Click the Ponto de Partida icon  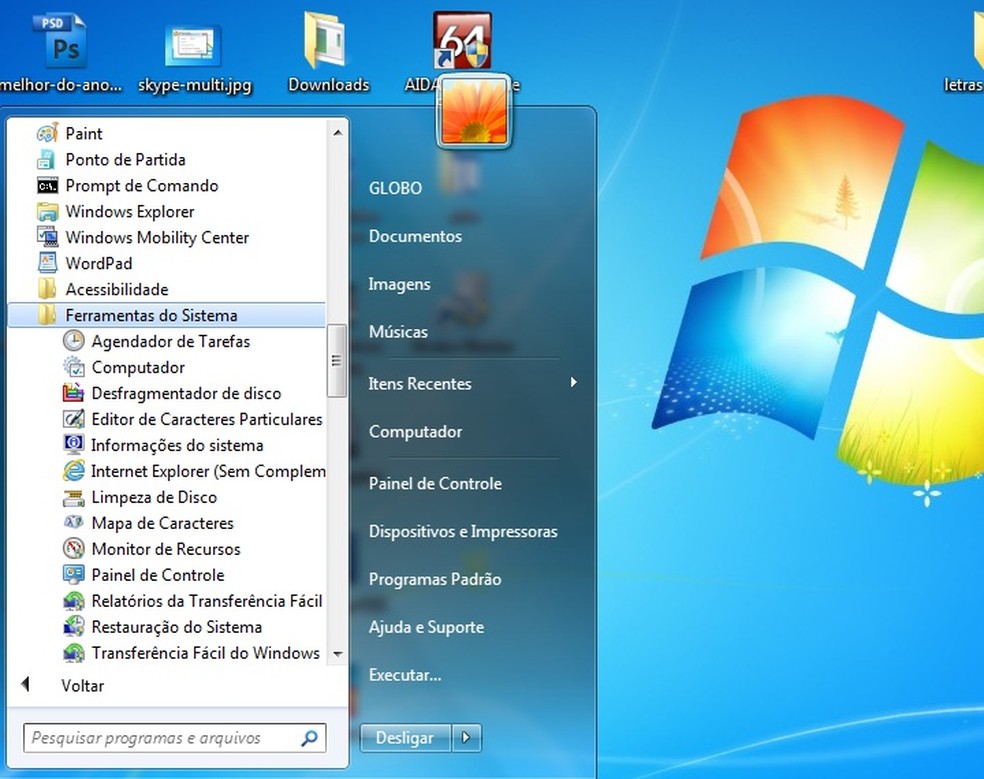46,159
